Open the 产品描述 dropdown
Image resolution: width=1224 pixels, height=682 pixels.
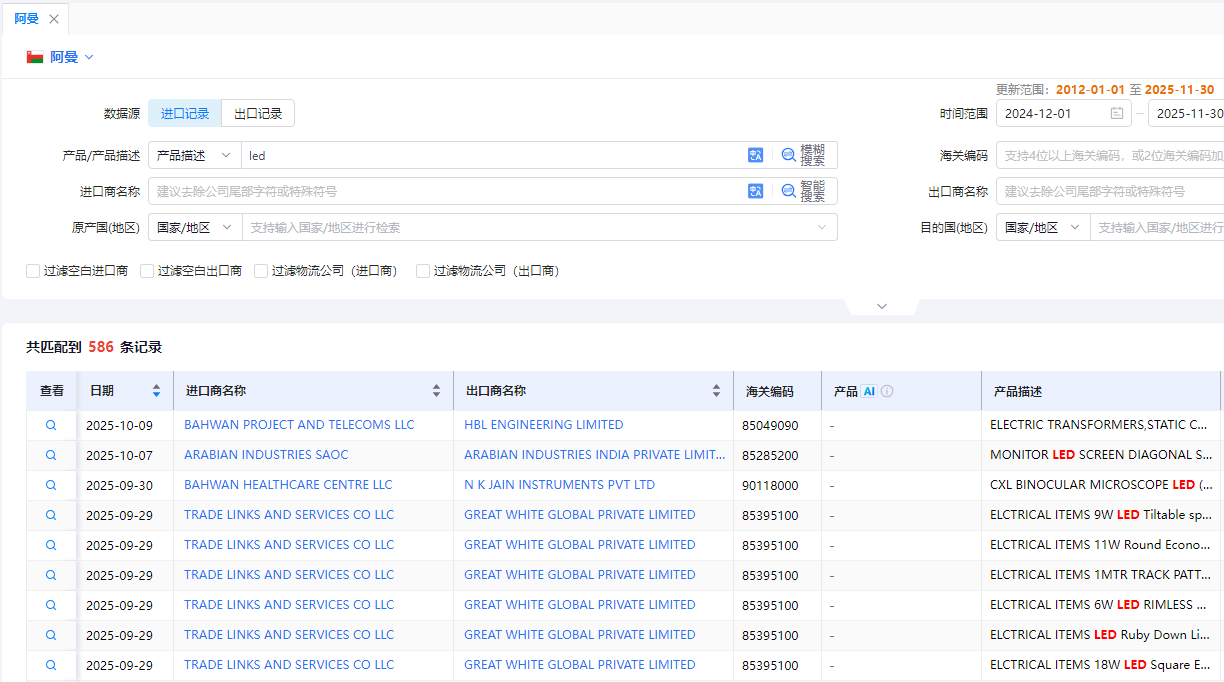(x=194, y=155)
